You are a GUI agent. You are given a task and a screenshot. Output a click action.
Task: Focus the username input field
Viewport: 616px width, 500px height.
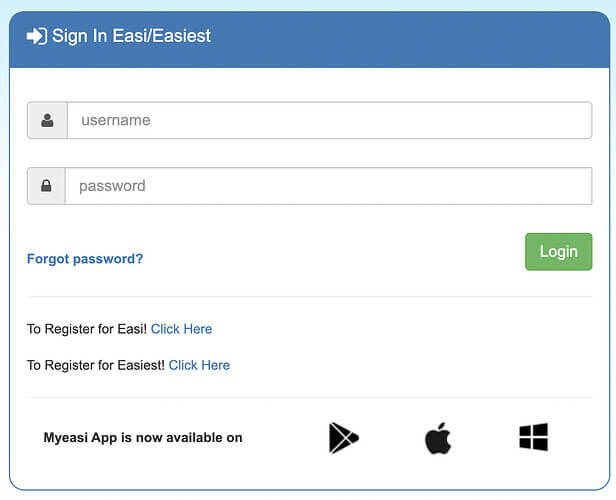[x=330, y=120]
